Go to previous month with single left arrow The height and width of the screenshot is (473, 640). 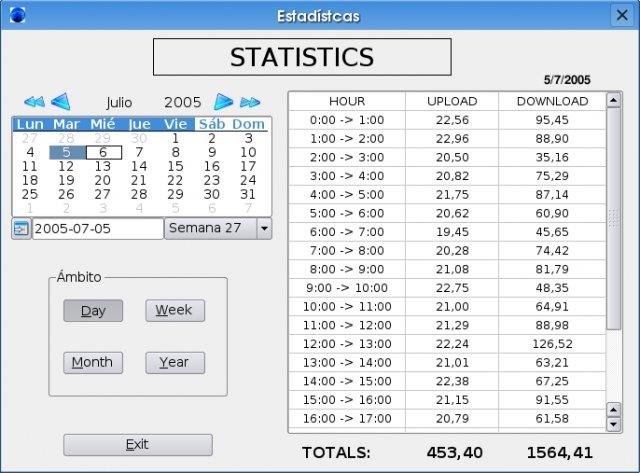tap(61, 102)
